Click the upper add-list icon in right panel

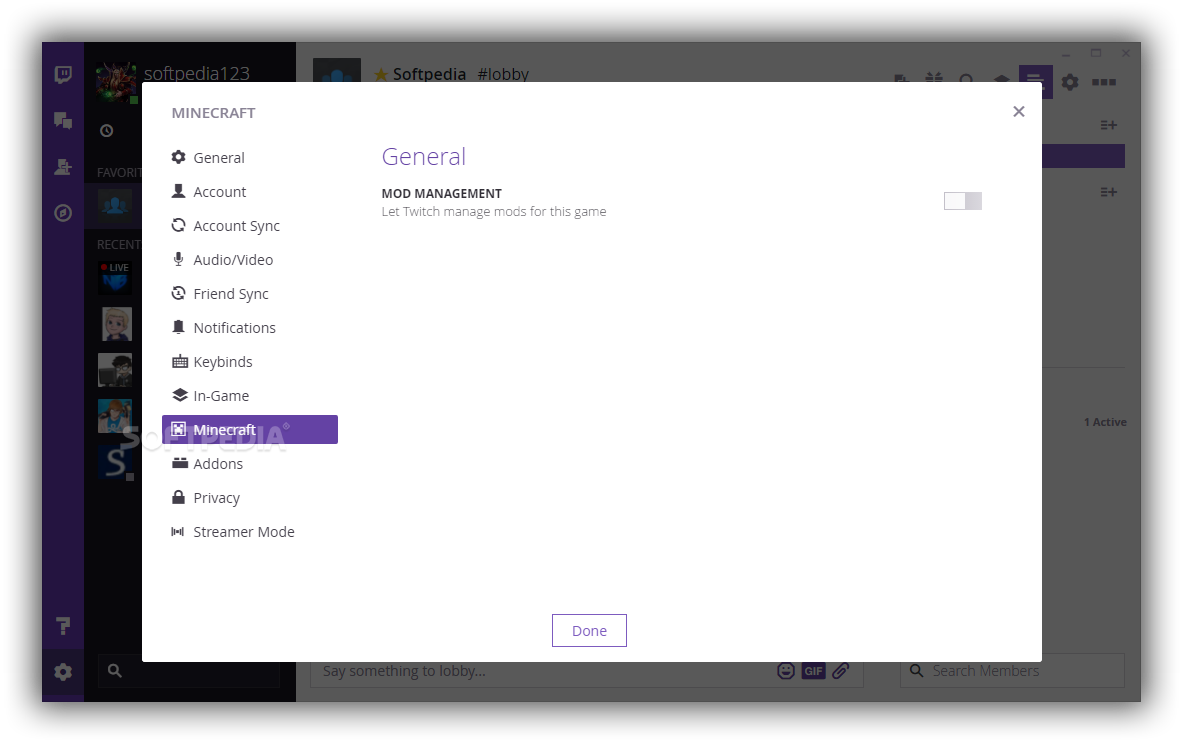(x=1108, y=125)
